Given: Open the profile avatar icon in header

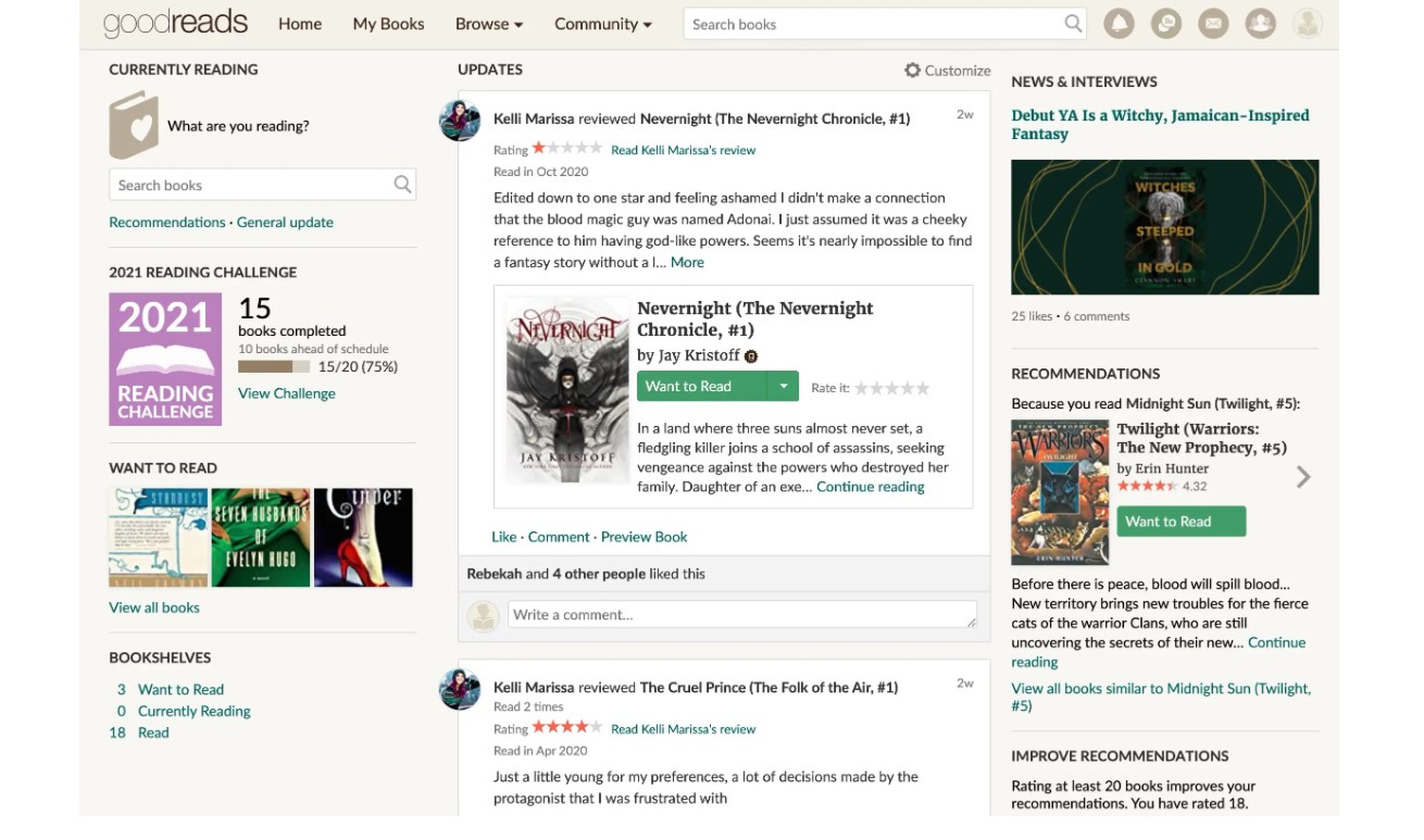Looking at the screenshot, I should (1307, 24).
